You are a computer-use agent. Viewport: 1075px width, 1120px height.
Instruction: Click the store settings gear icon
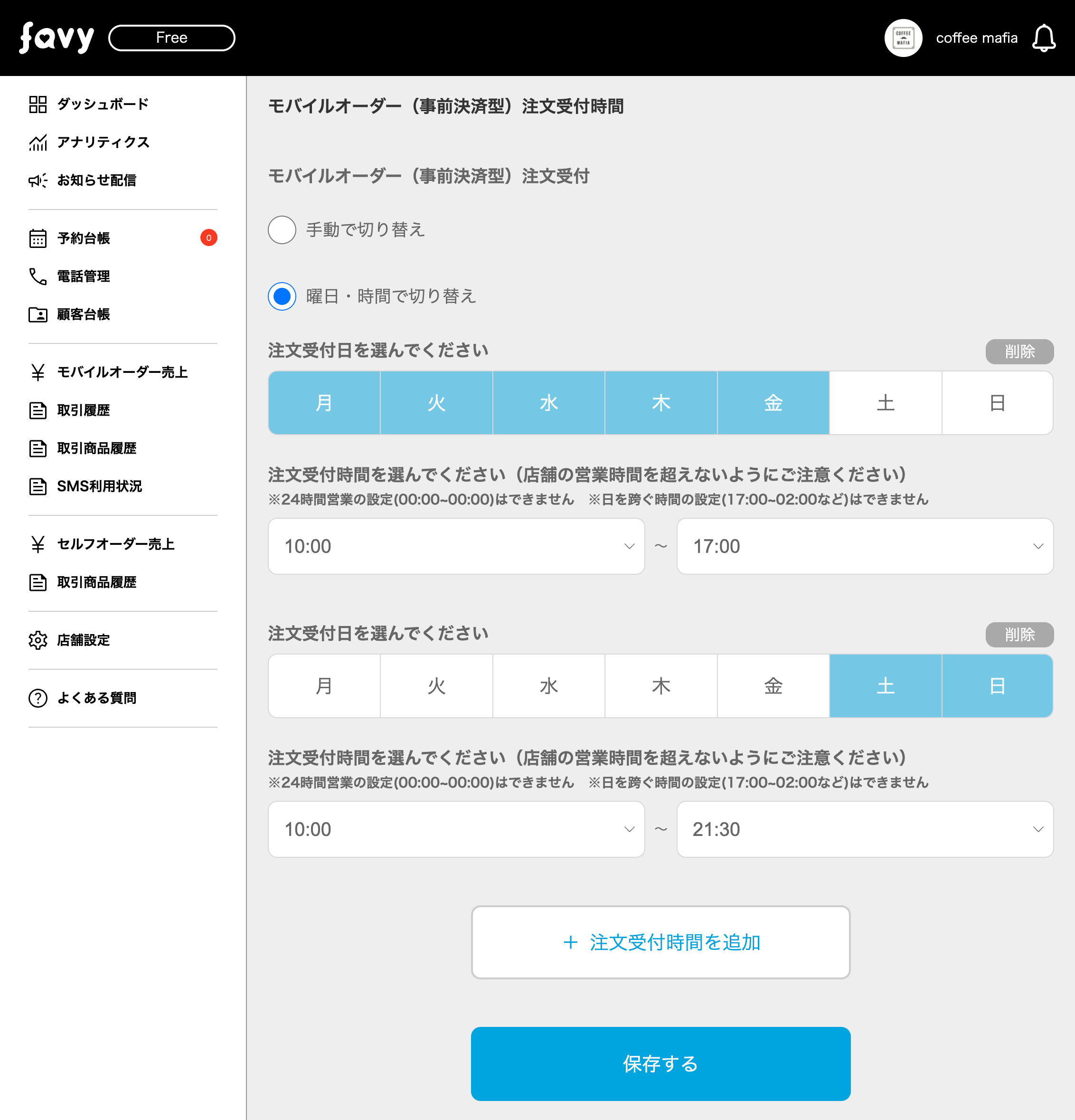coord(38,640)
